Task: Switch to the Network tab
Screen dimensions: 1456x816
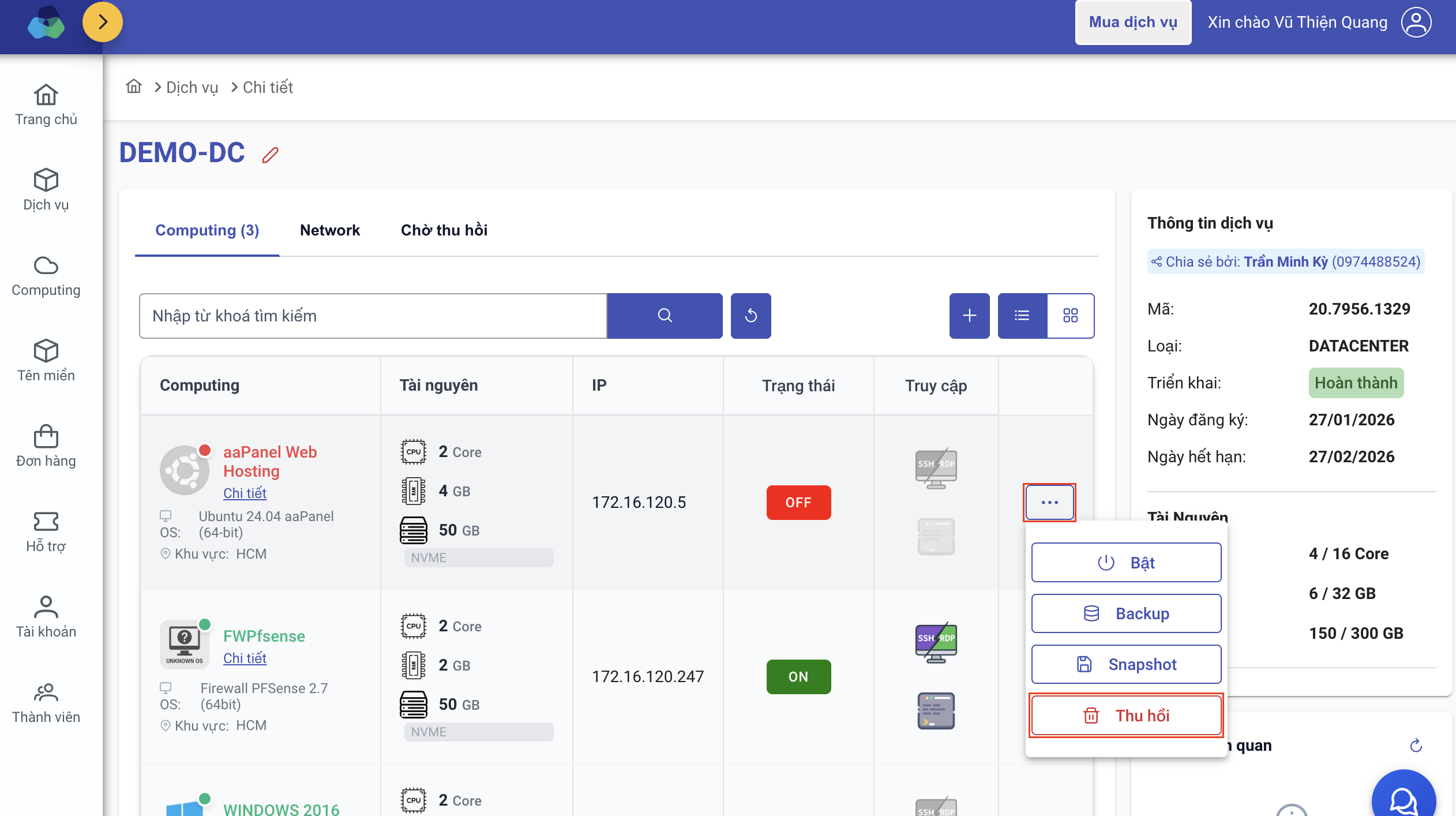Action: click(x=329, y=230)
